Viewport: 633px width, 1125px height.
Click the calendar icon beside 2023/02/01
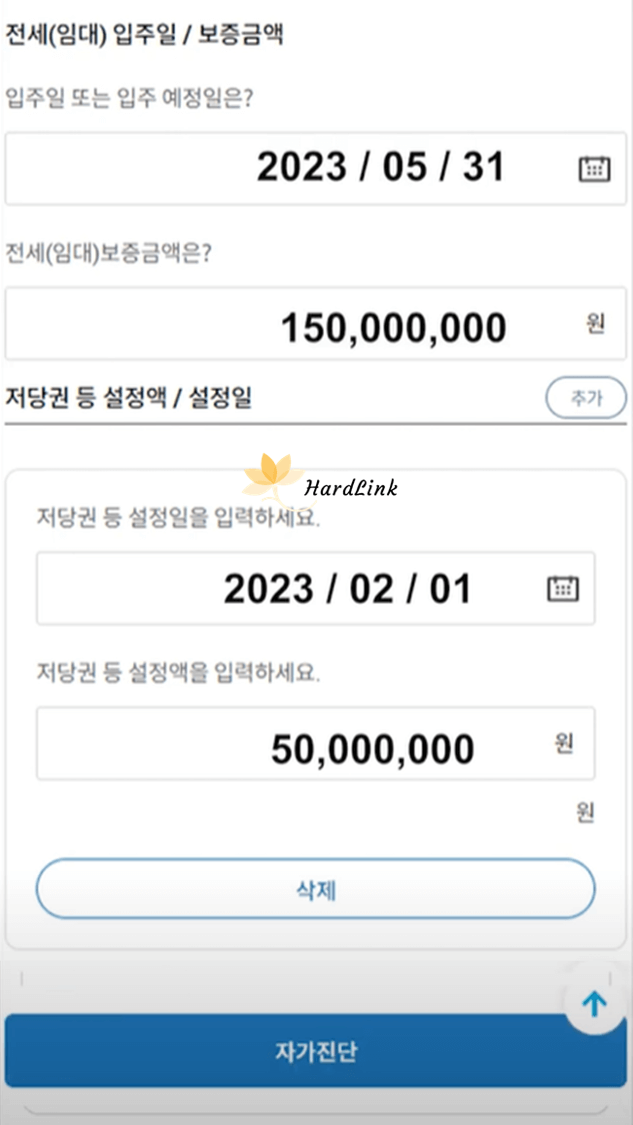point(563,588)
